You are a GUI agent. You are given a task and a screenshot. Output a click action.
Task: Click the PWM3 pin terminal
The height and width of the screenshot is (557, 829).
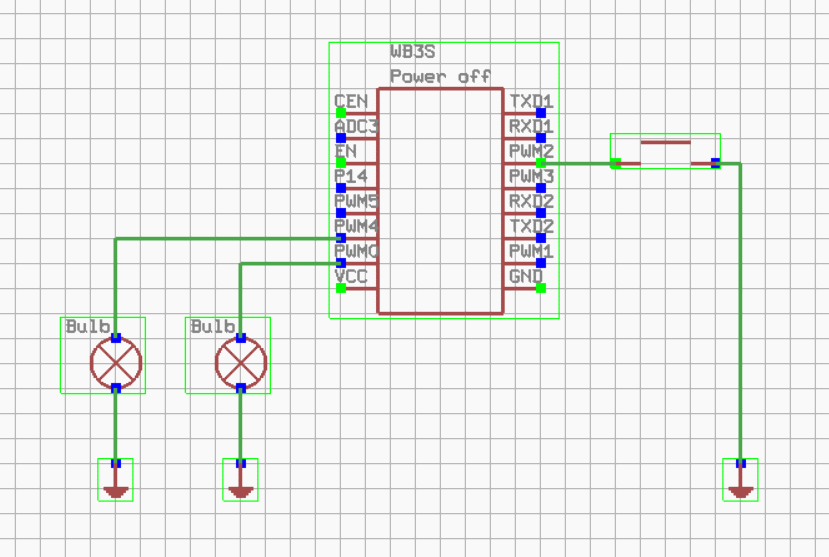(x=541, y=188)
